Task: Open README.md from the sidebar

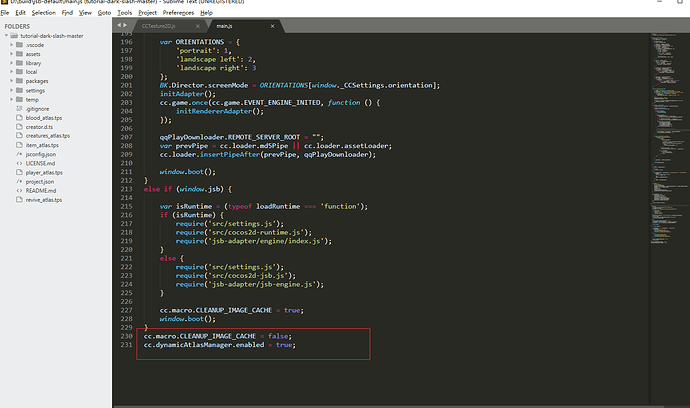Action: tap(41, 191)
